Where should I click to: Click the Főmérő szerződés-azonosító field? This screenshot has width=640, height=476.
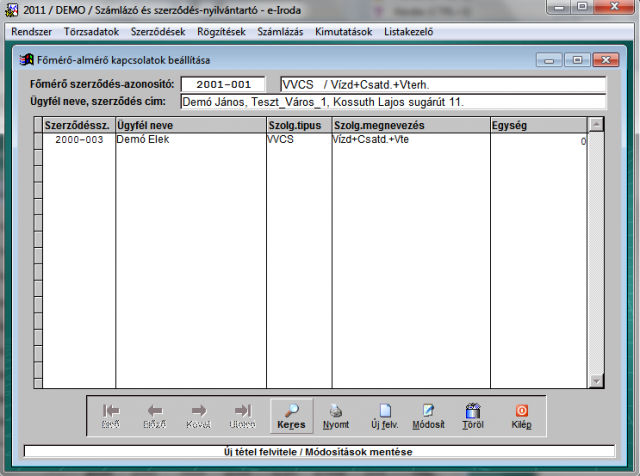(x=223, y=84)
